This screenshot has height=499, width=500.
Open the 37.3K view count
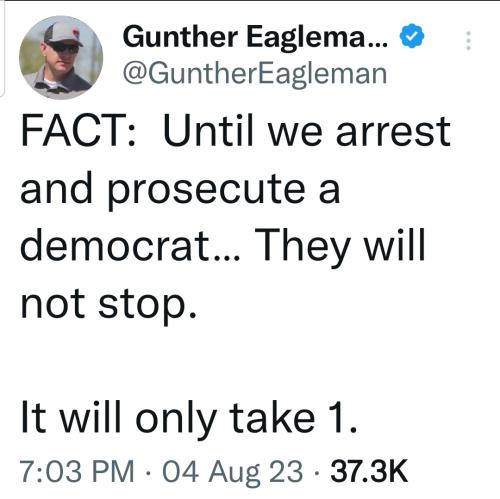pos(369,471)
